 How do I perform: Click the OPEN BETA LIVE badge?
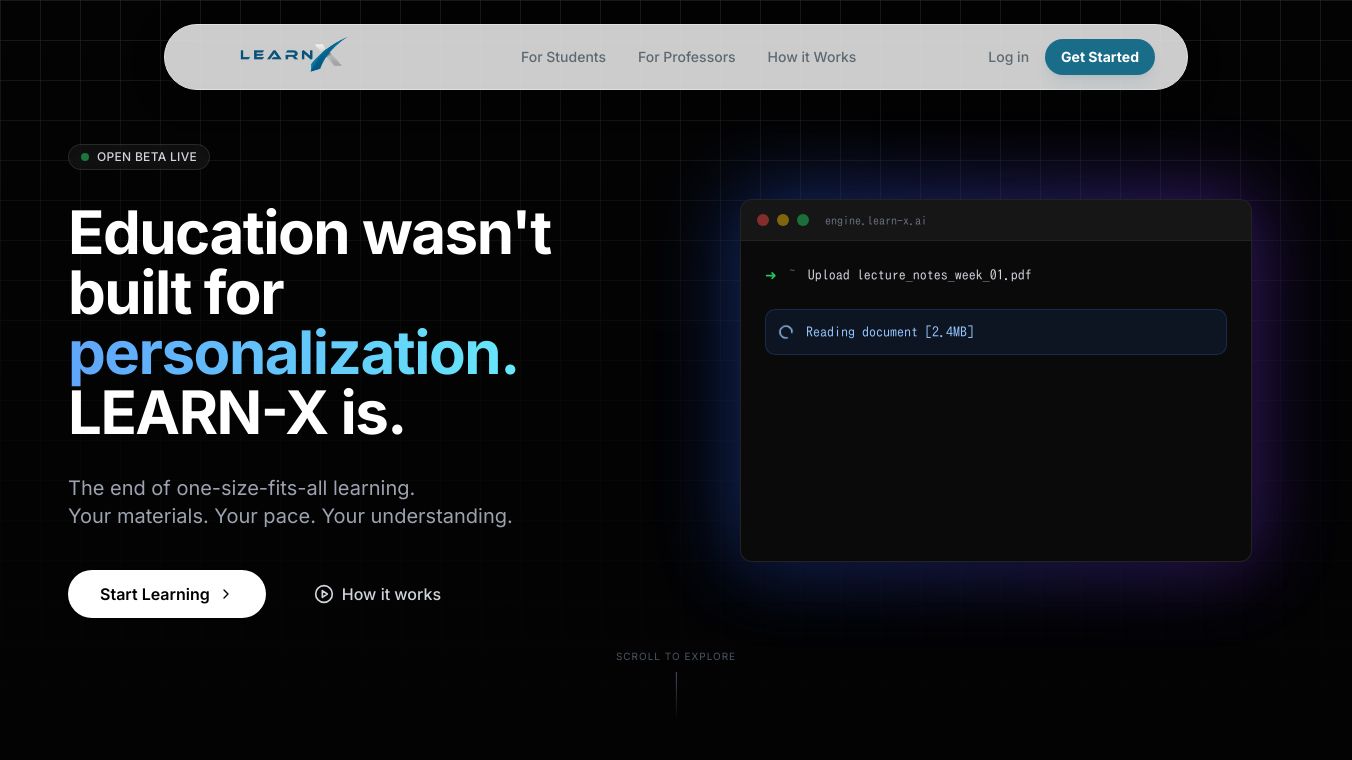(139, 157)
